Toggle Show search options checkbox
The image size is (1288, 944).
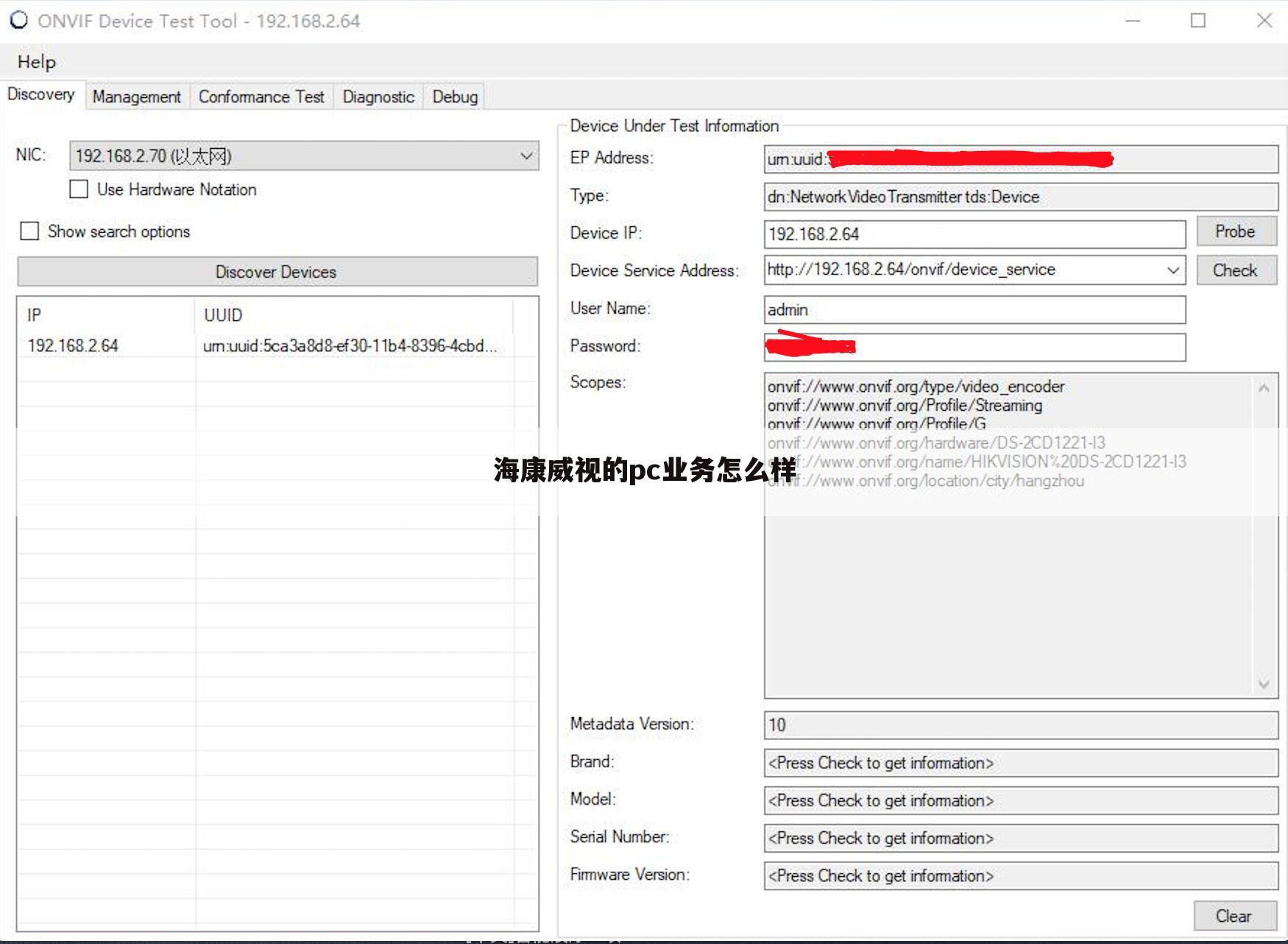click(29, 231)
